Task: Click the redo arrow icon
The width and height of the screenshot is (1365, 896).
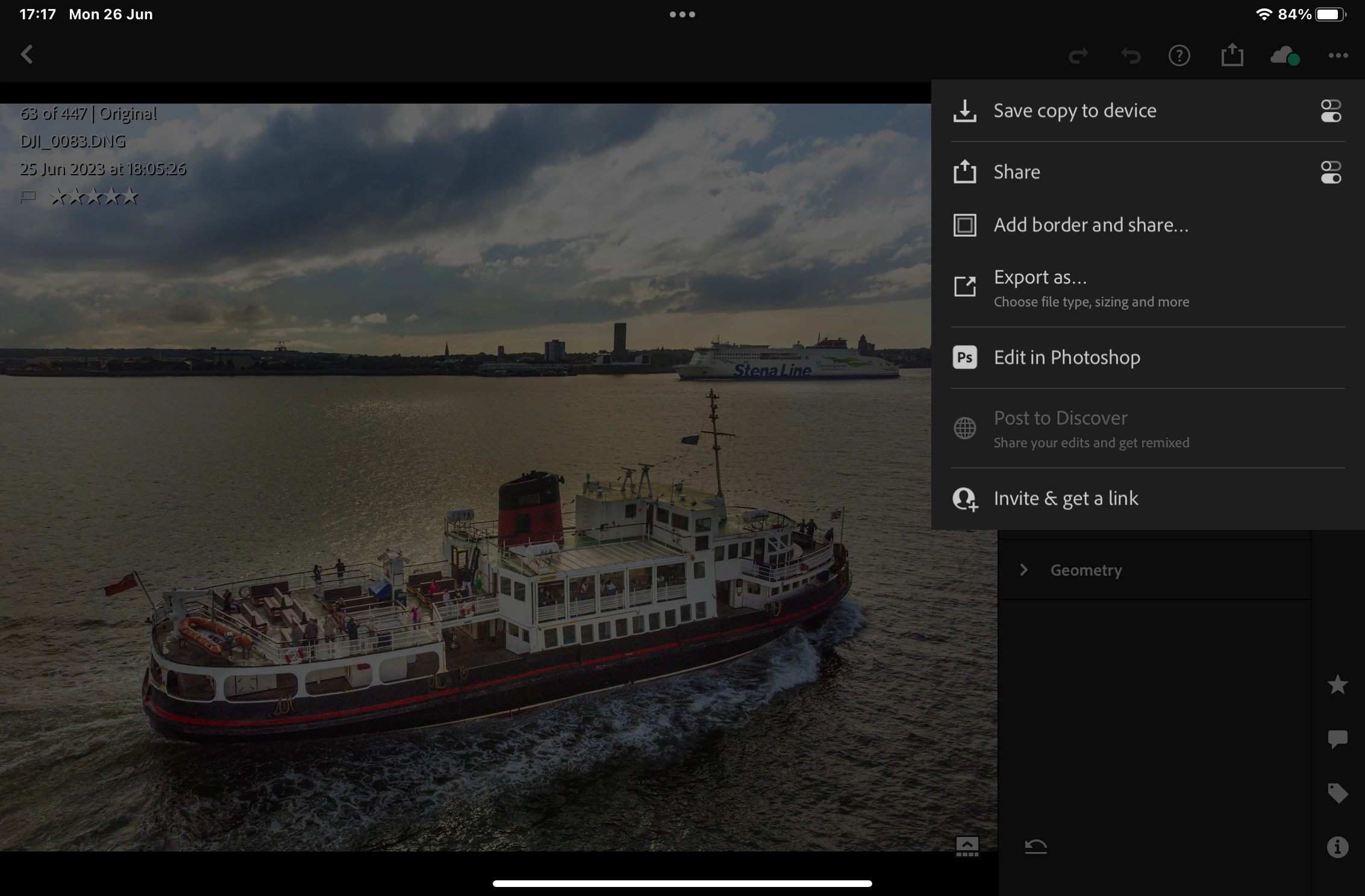Action: click(1078, 56)
